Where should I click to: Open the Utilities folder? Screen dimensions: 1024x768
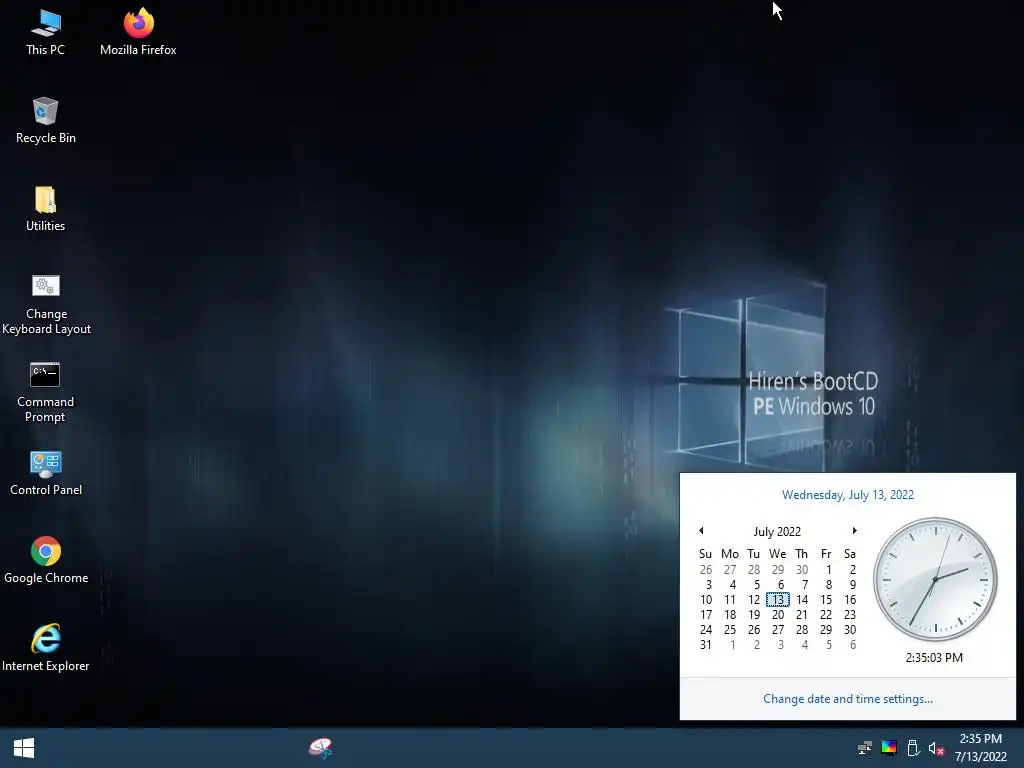point(46,208)
